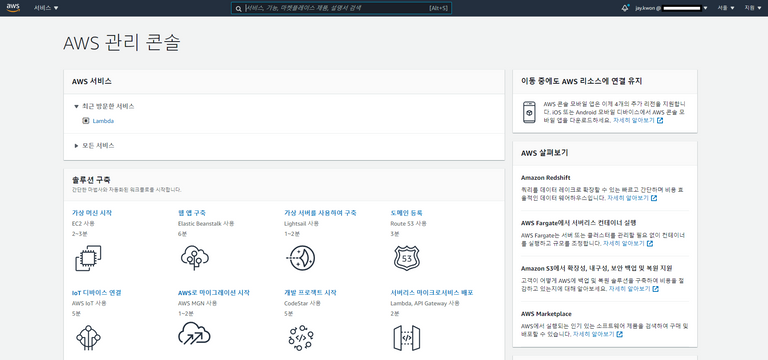The height and width of the screenshot is (360, 768).
Task: Open the 서비스 services dropdown menu
Action: 46,8
